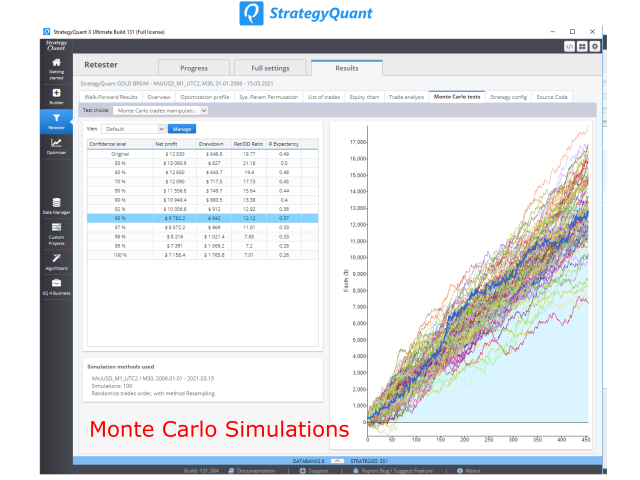Select the 80 % confidence row
Image resolution: width=640 pixels, height=480 pixels.
(x=203, y=191)
